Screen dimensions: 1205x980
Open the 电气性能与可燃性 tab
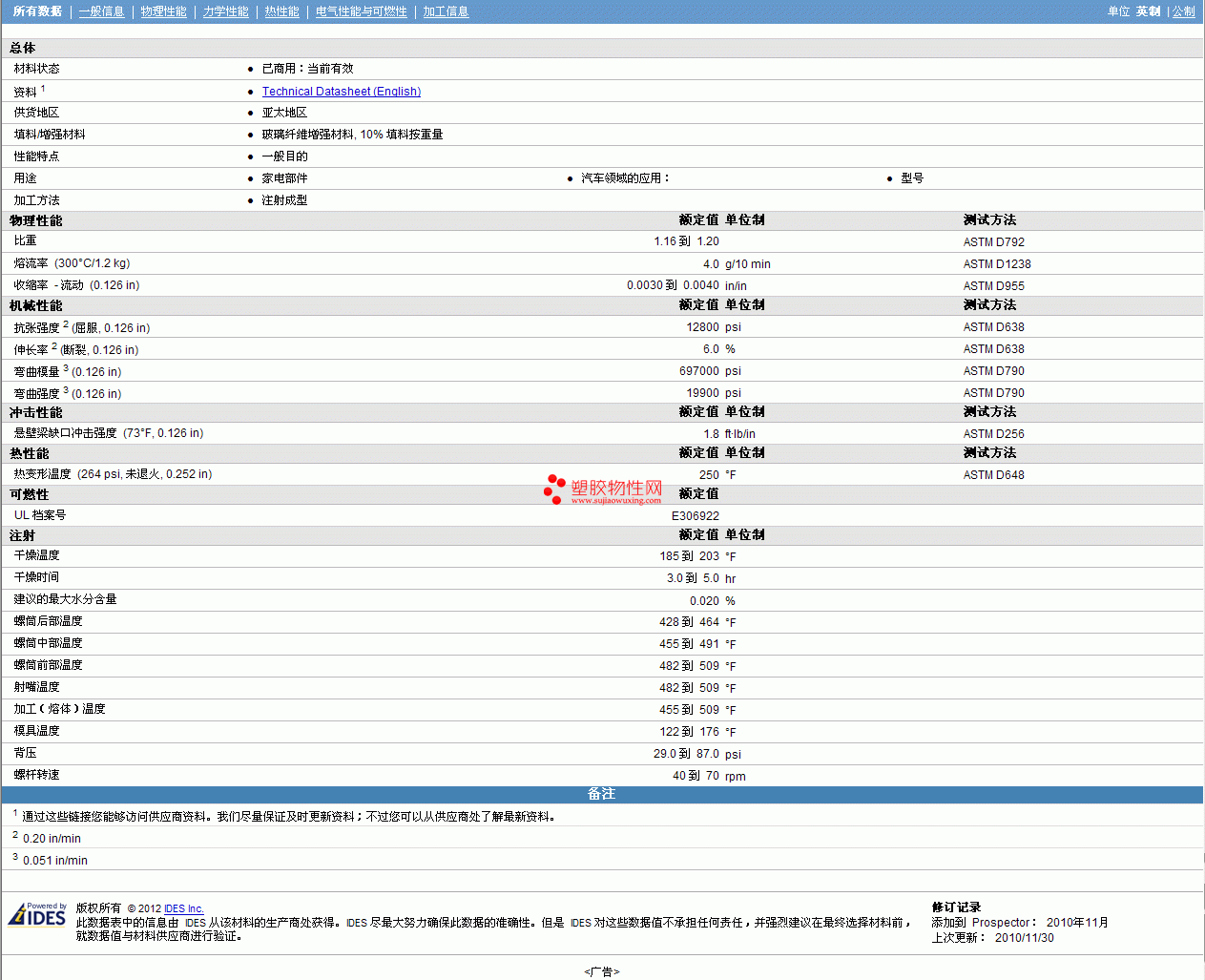(361, 11)
